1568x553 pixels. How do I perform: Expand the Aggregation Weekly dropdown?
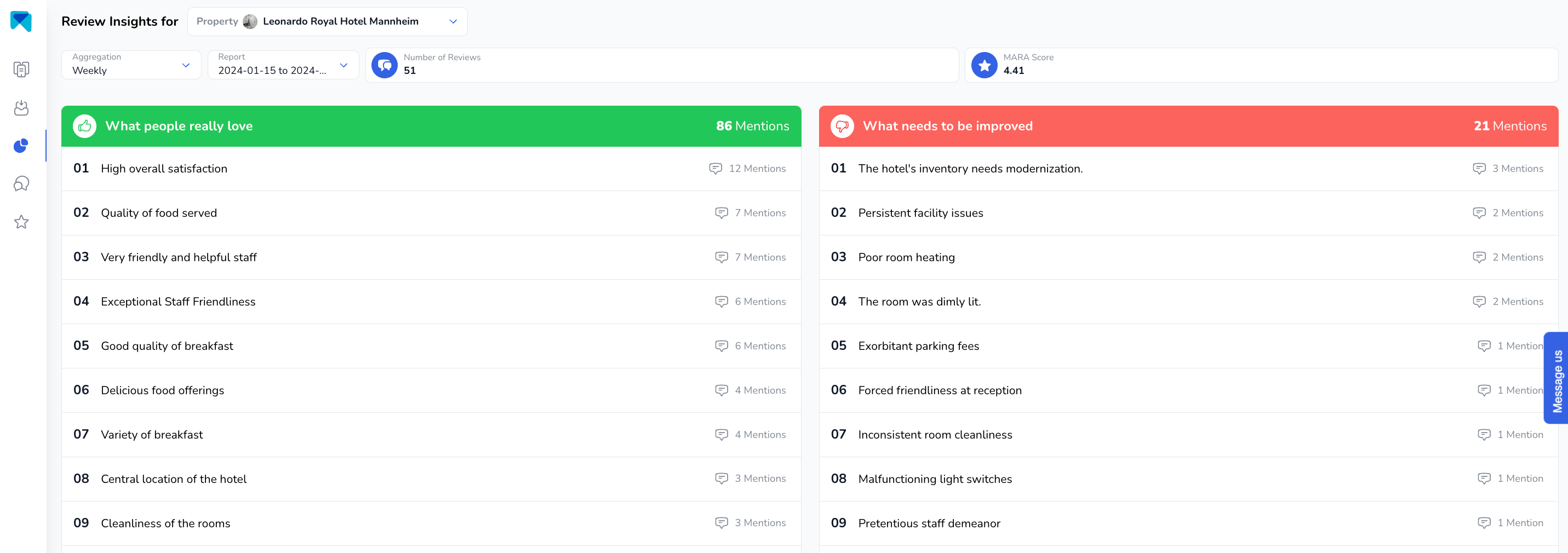(x=131, y=65)
